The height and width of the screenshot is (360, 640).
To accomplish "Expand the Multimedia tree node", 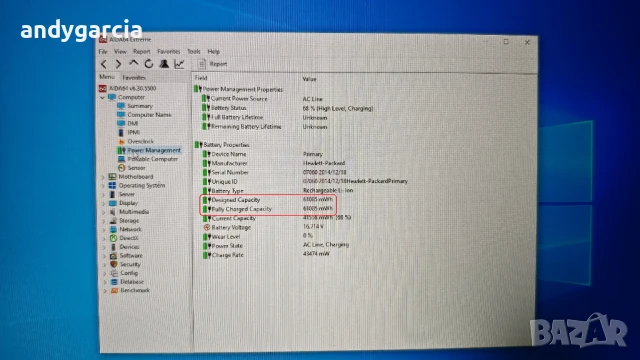I will pyautogui.click(x=104, y=212).
